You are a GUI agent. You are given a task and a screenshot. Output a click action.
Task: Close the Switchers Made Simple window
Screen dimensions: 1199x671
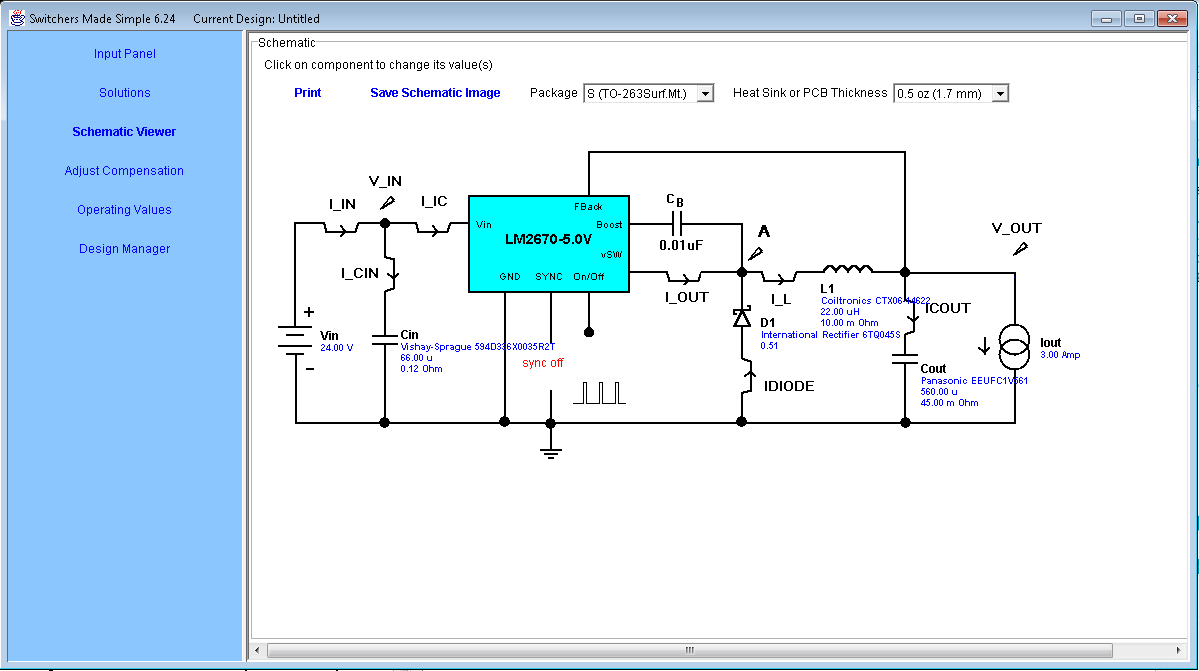click(1172, 18)
